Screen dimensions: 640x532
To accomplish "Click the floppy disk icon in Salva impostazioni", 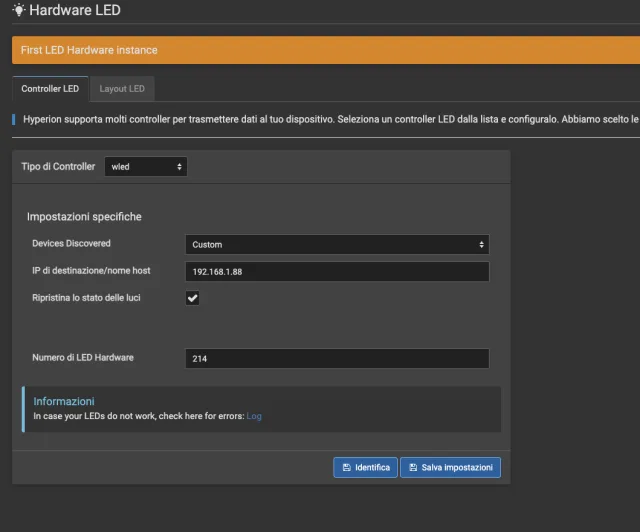I will coord(413,467).
